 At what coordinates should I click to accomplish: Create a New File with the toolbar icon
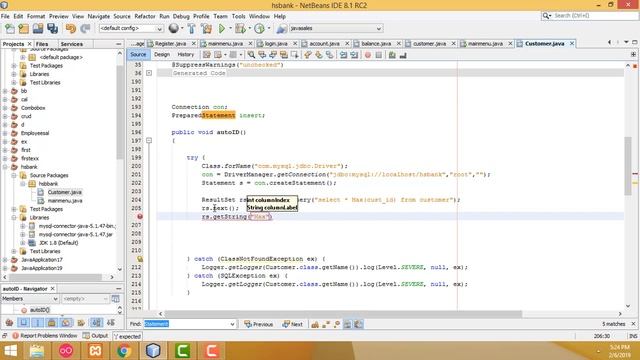coord(9,29)
